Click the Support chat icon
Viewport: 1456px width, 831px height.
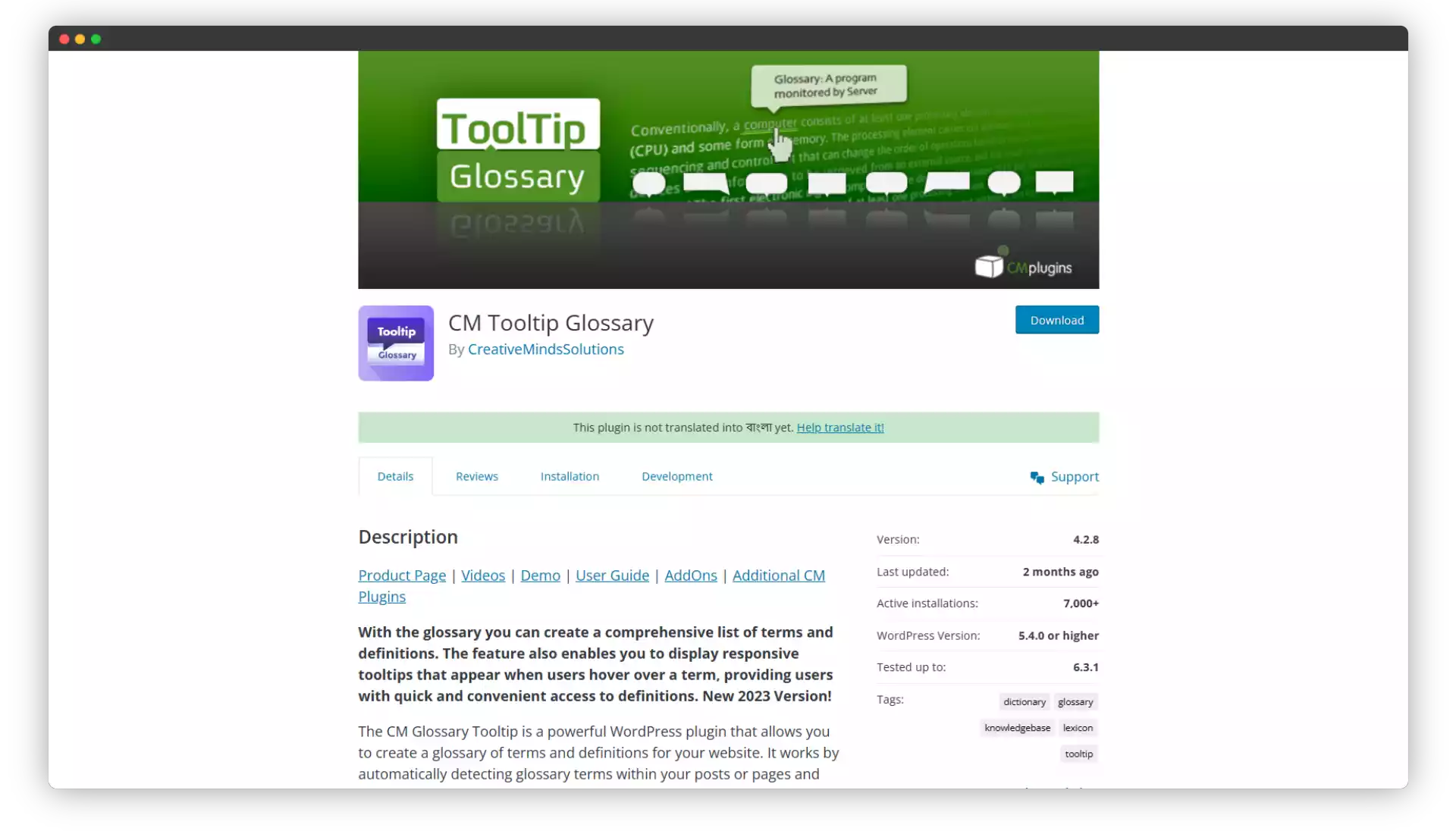(1037, 477)
